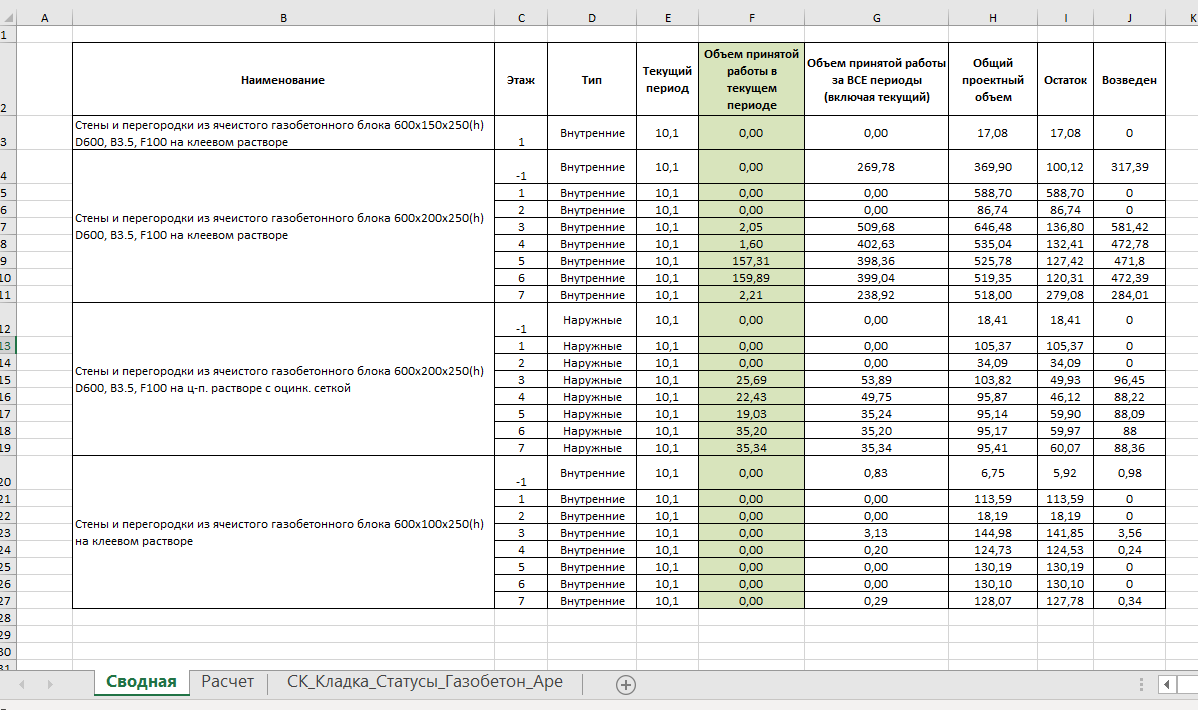The height and width of the screenshot is (710, 1198).
Task: Select the cell with value 157,31
Action: 751,261
